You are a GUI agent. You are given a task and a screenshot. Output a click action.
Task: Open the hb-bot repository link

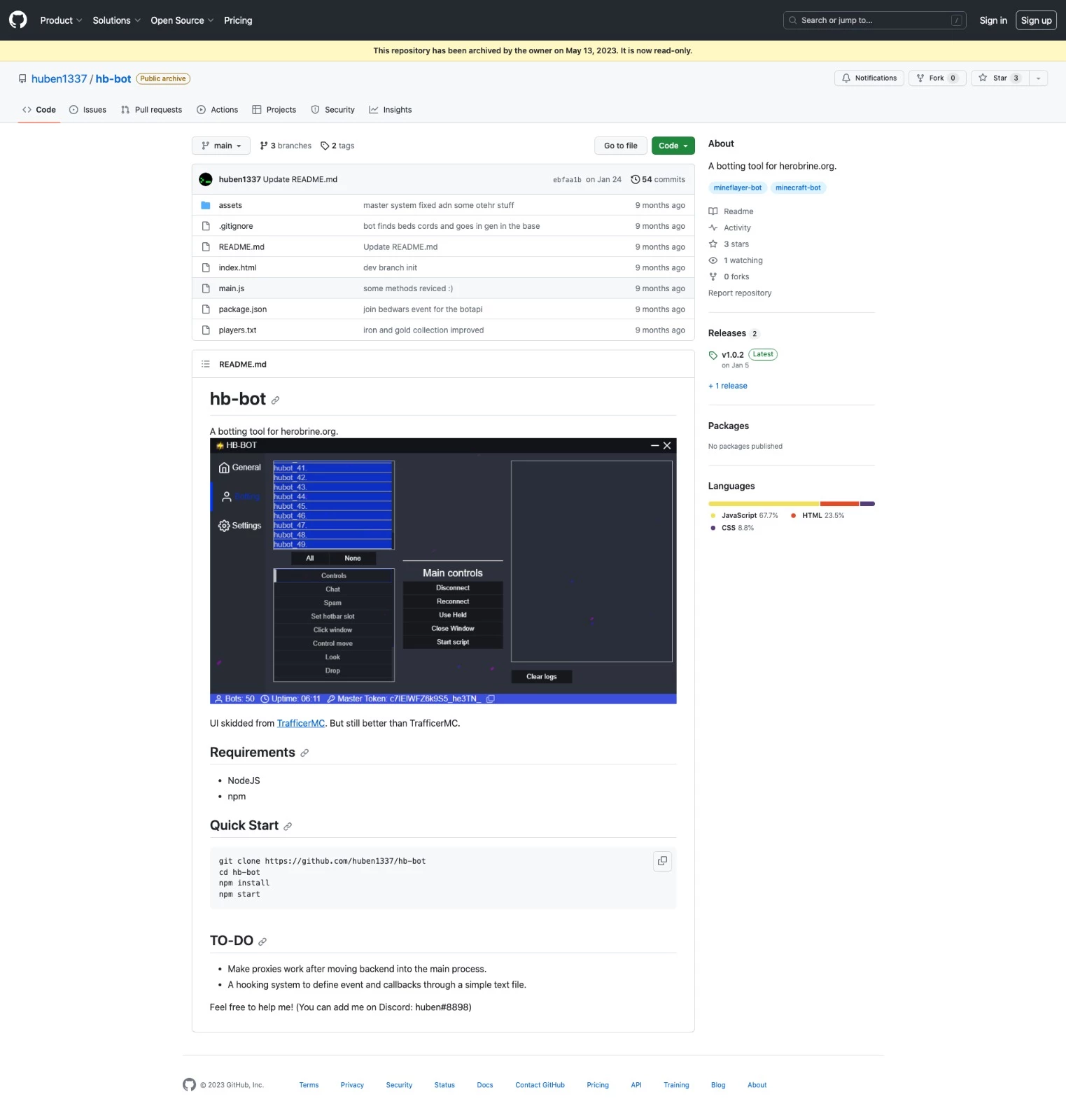point(113,78)
